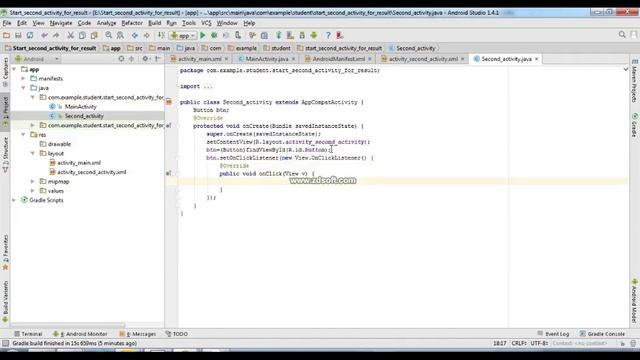
Task: Click the Copy toolbar icon
Action: tap(82, 36)
